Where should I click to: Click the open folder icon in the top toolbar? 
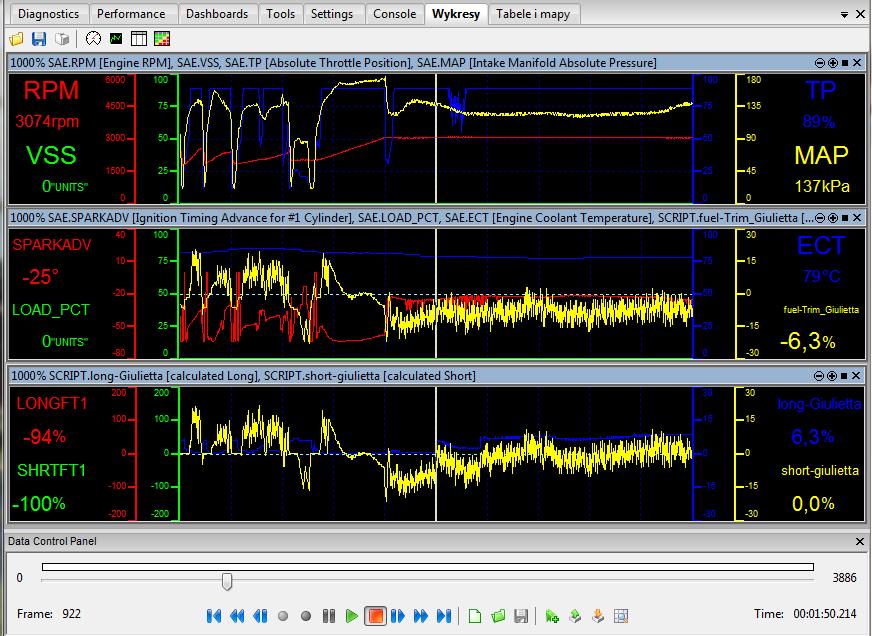point(17,39)
